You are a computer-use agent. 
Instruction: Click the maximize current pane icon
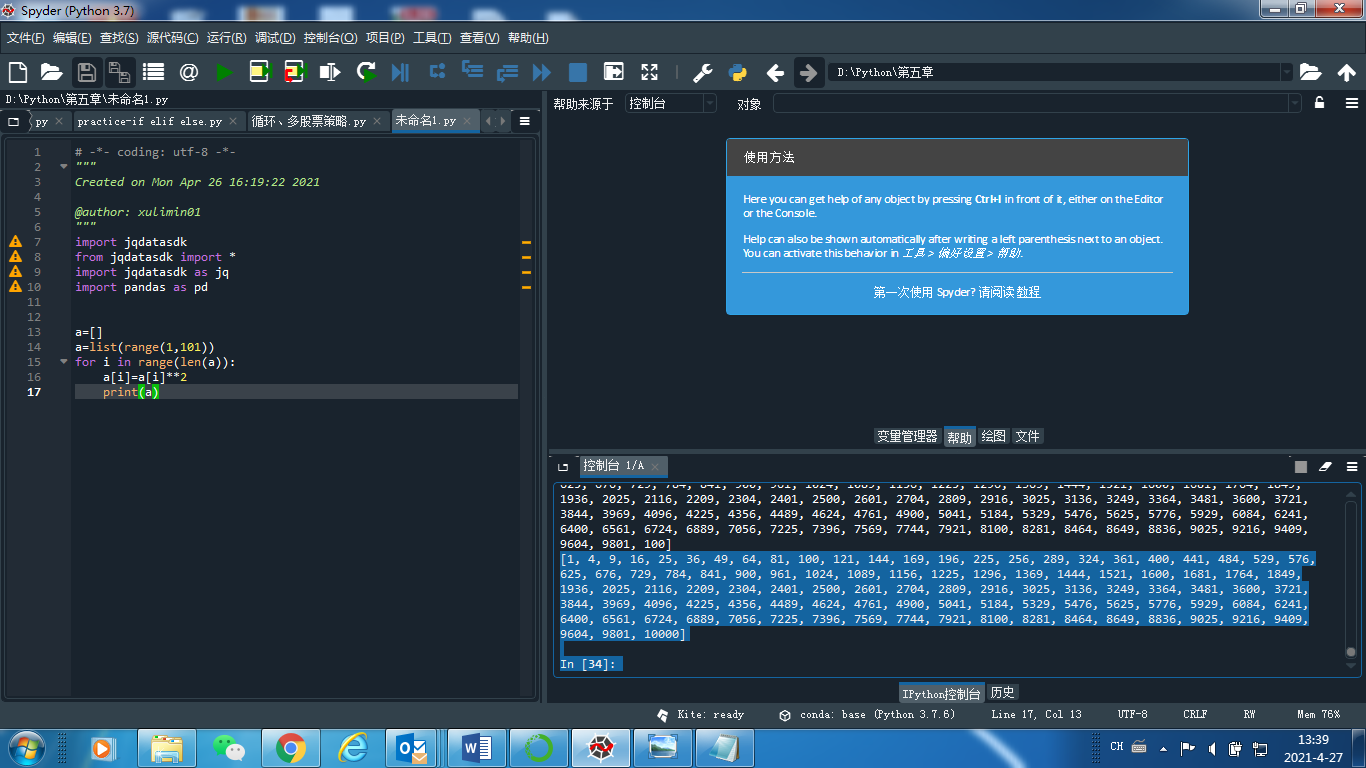pyautogui.click(x=649, y=72)
